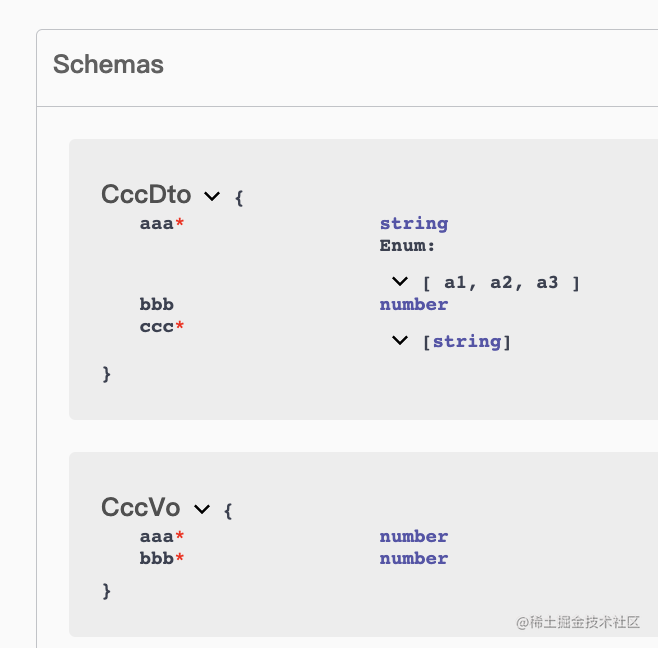
Task: Collapse the CccVo schema chevron
Action: click(201, 510)
